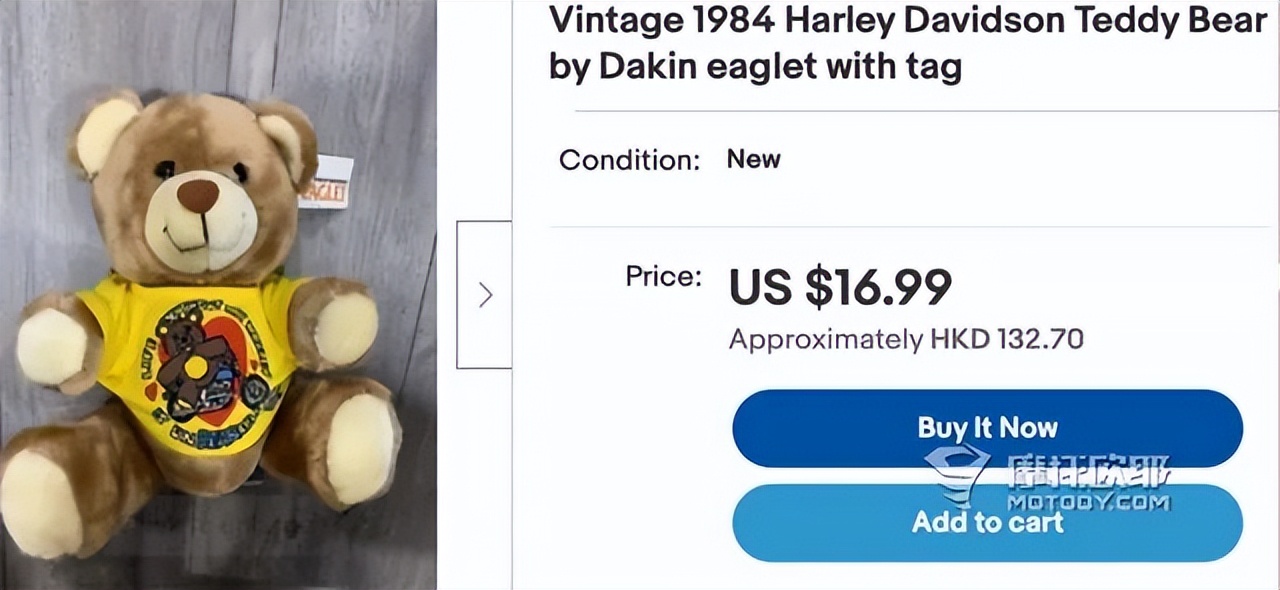Image resolution: width=1280 pixels, height=590 pixels.
Task: Click the Approximately HKD 132.70 conversion text
Action: 906,339
